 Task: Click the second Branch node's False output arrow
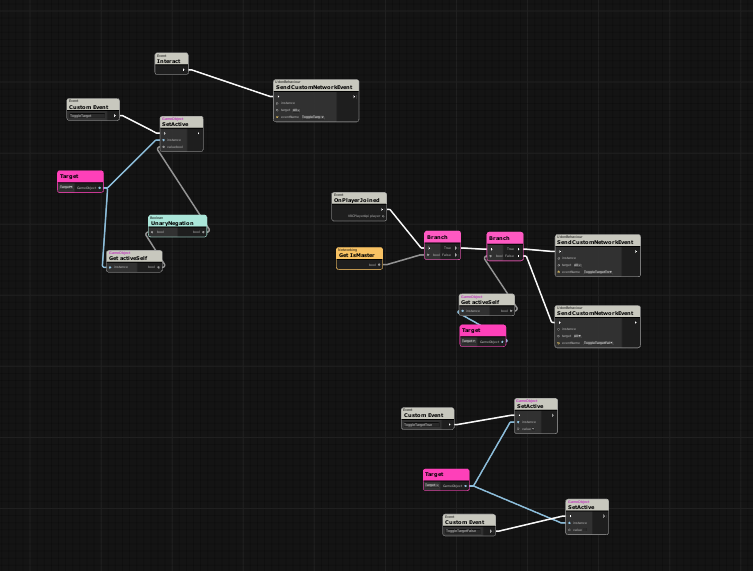pyautogui.click(x=519, y=256)
